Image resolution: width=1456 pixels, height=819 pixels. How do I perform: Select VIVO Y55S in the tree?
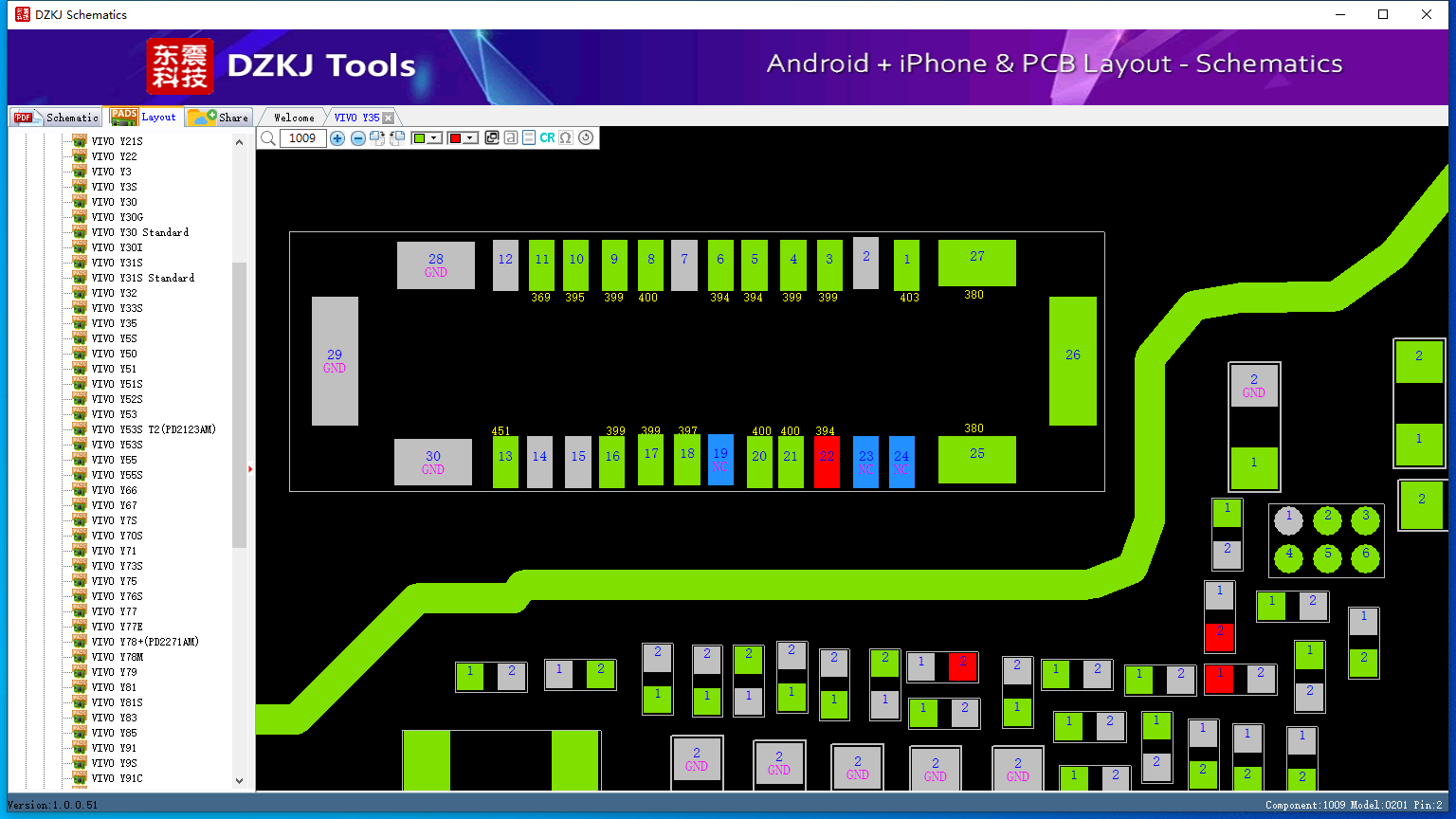click(x=118, y=475)
